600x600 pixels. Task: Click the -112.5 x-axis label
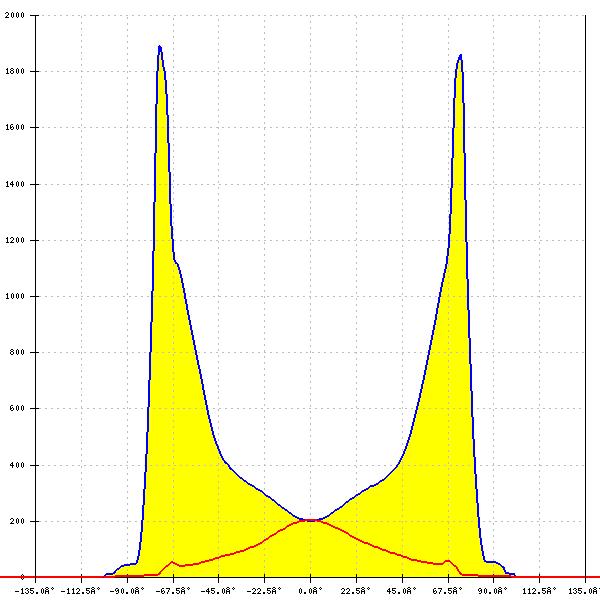click(80, 591)
